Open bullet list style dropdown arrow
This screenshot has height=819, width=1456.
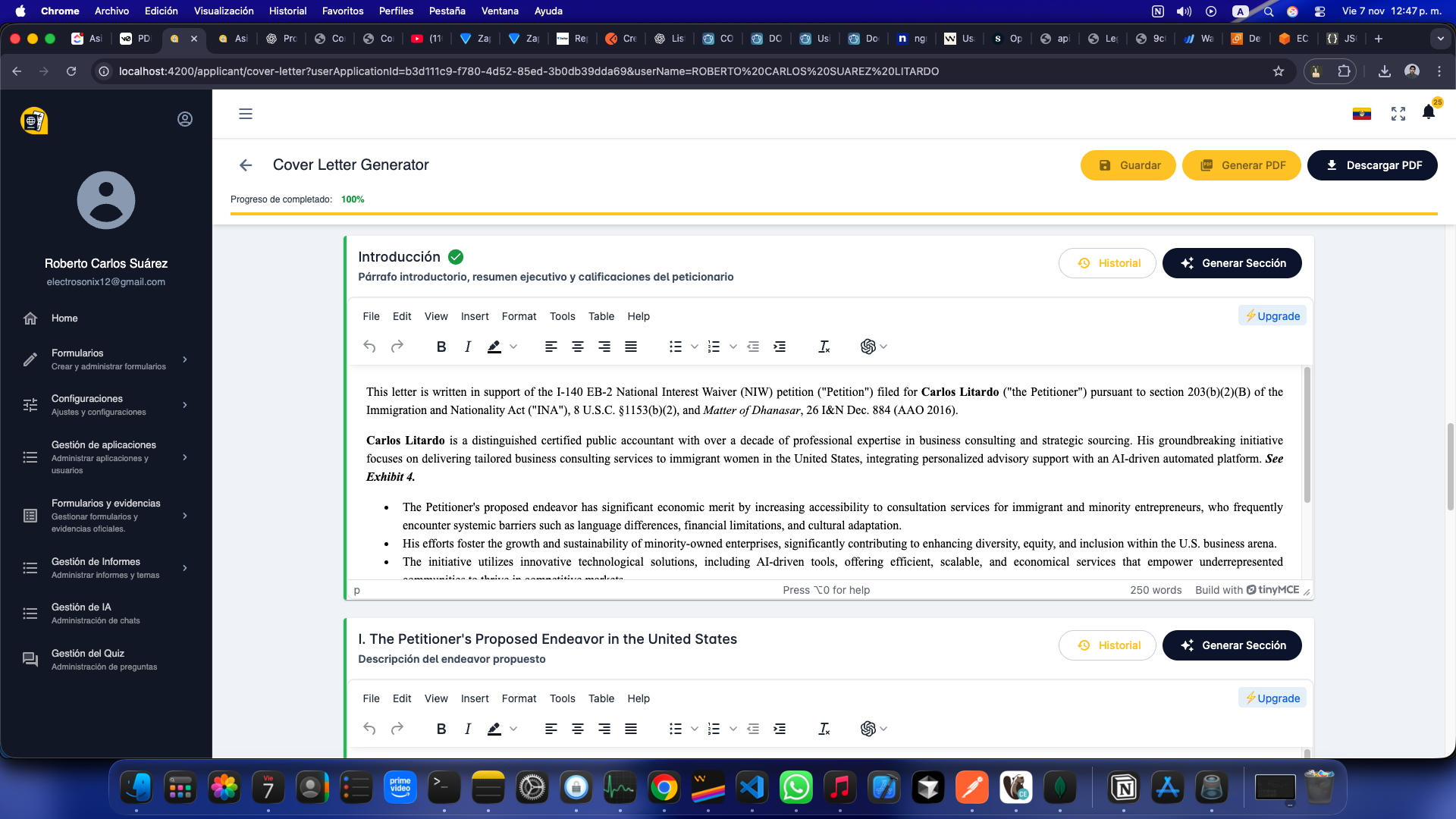[x=695, y=347]
